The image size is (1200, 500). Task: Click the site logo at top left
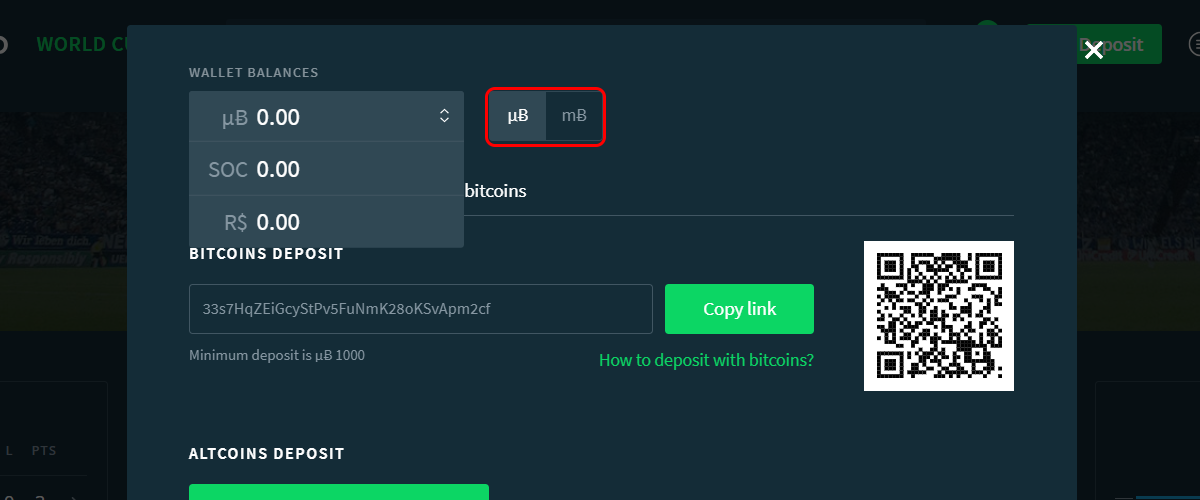(3, 45)
